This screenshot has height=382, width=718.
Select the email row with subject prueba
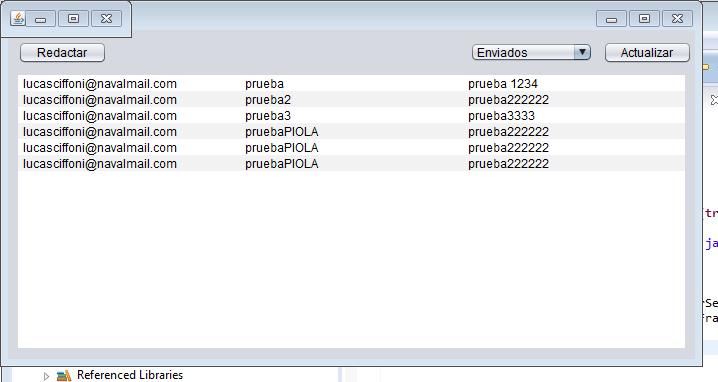(351, 84)
